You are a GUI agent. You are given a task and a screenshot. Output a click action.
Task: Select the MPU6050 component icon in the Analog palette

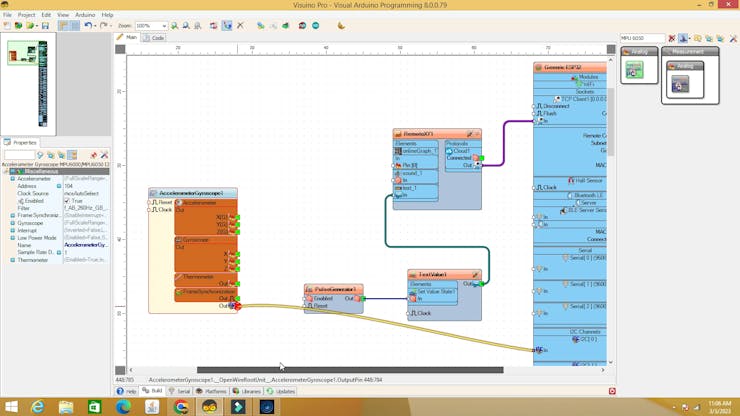pyautogui.click(x=634, y=71)
